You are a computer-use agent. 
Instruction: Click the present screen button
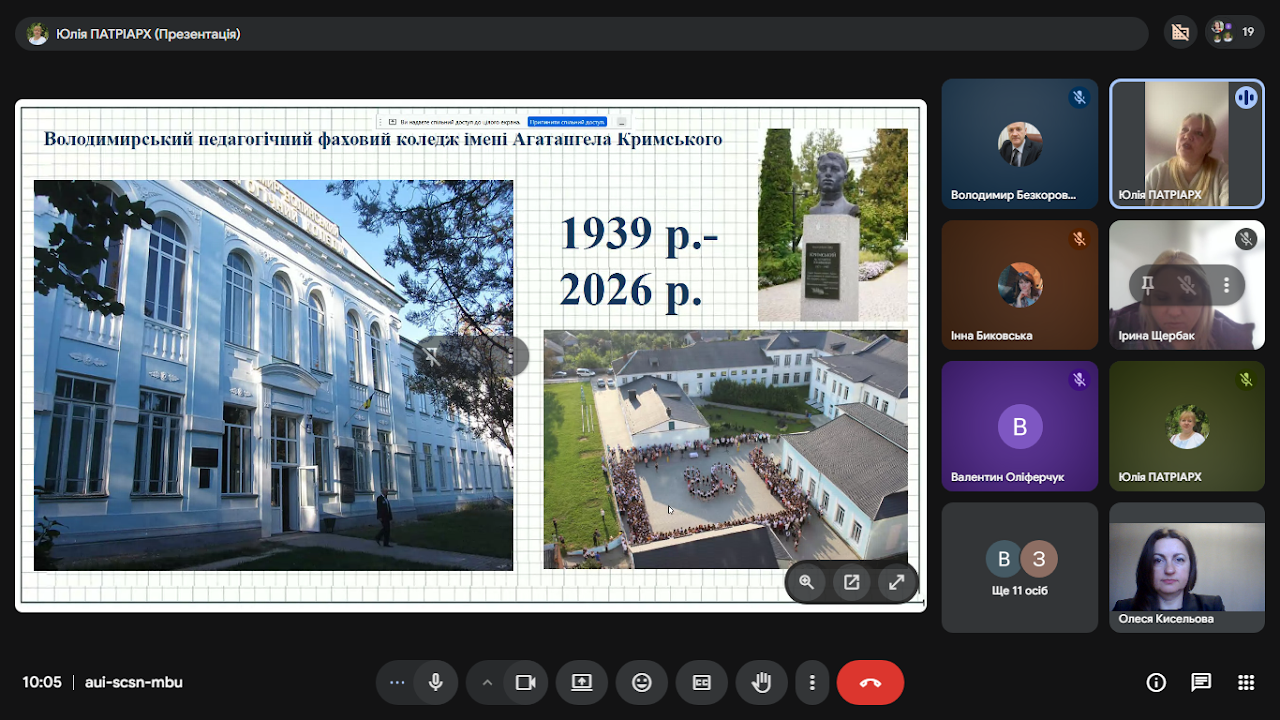(582, 682)
